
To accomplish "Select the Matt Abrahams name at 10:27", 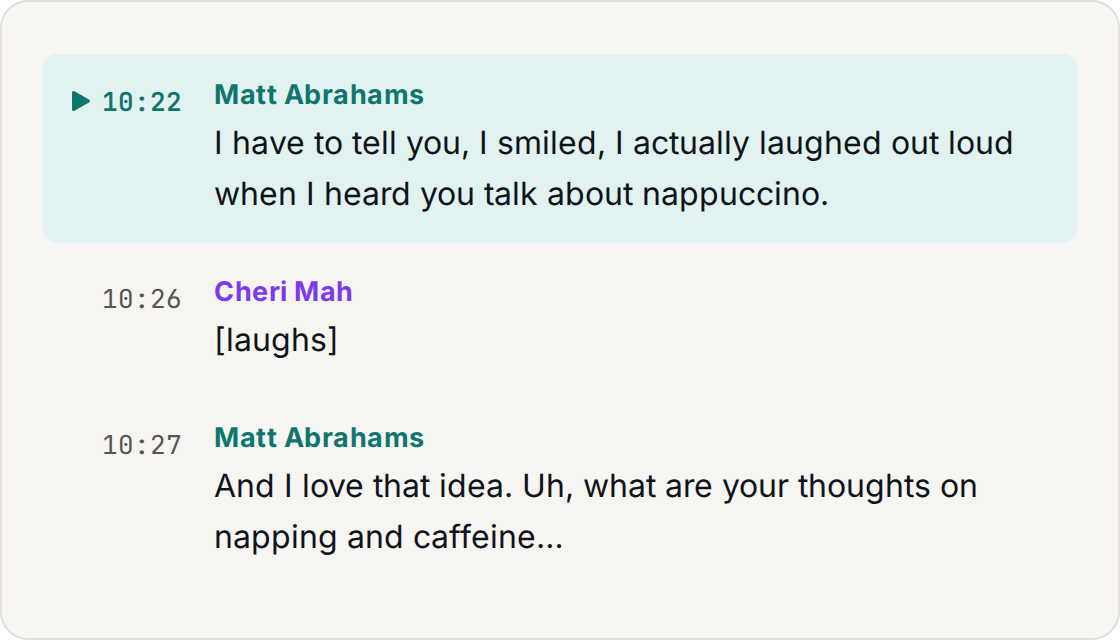I will (x=319, y=437).
